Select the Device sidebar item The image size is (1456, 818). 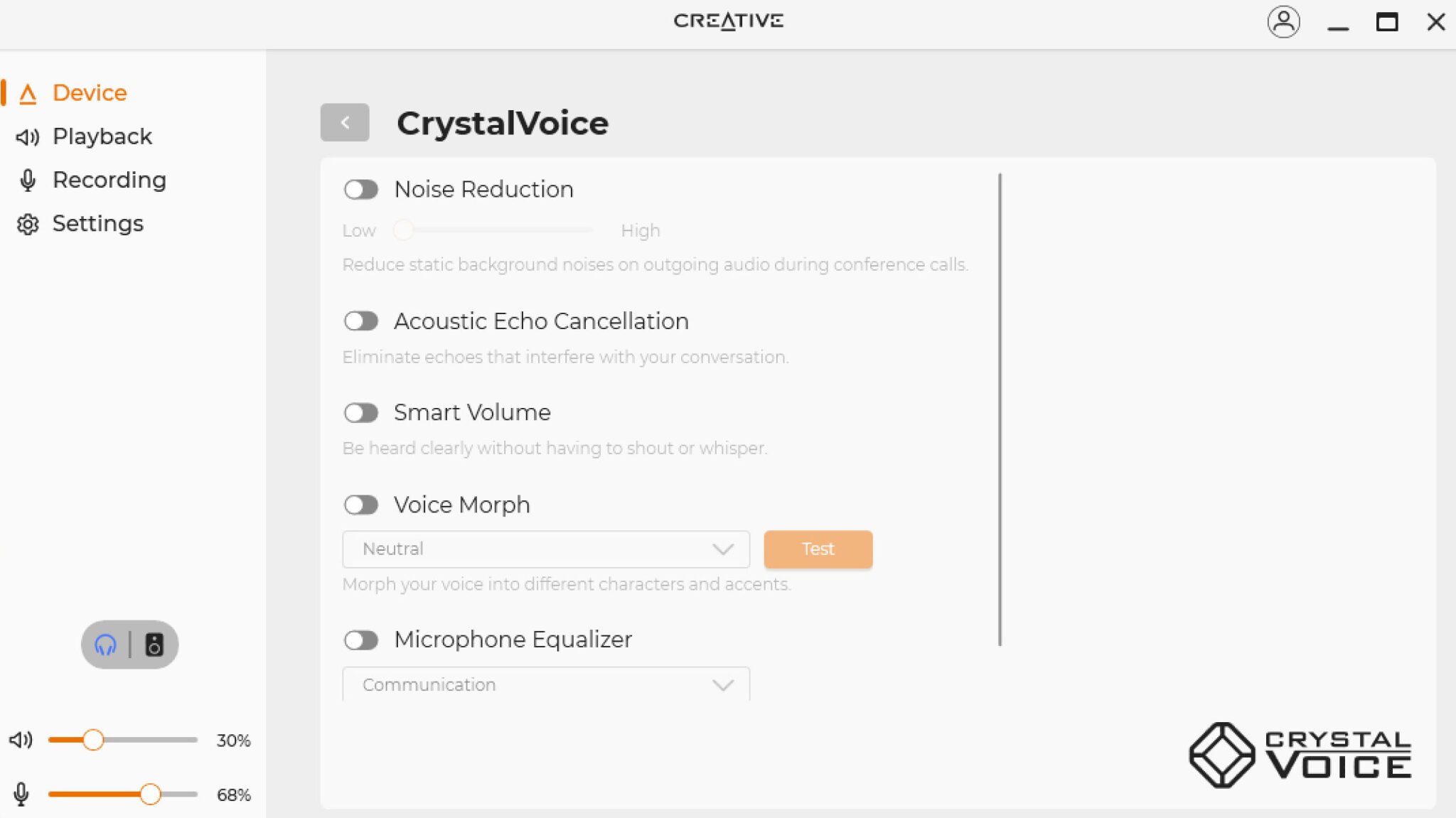pos(90,93)
